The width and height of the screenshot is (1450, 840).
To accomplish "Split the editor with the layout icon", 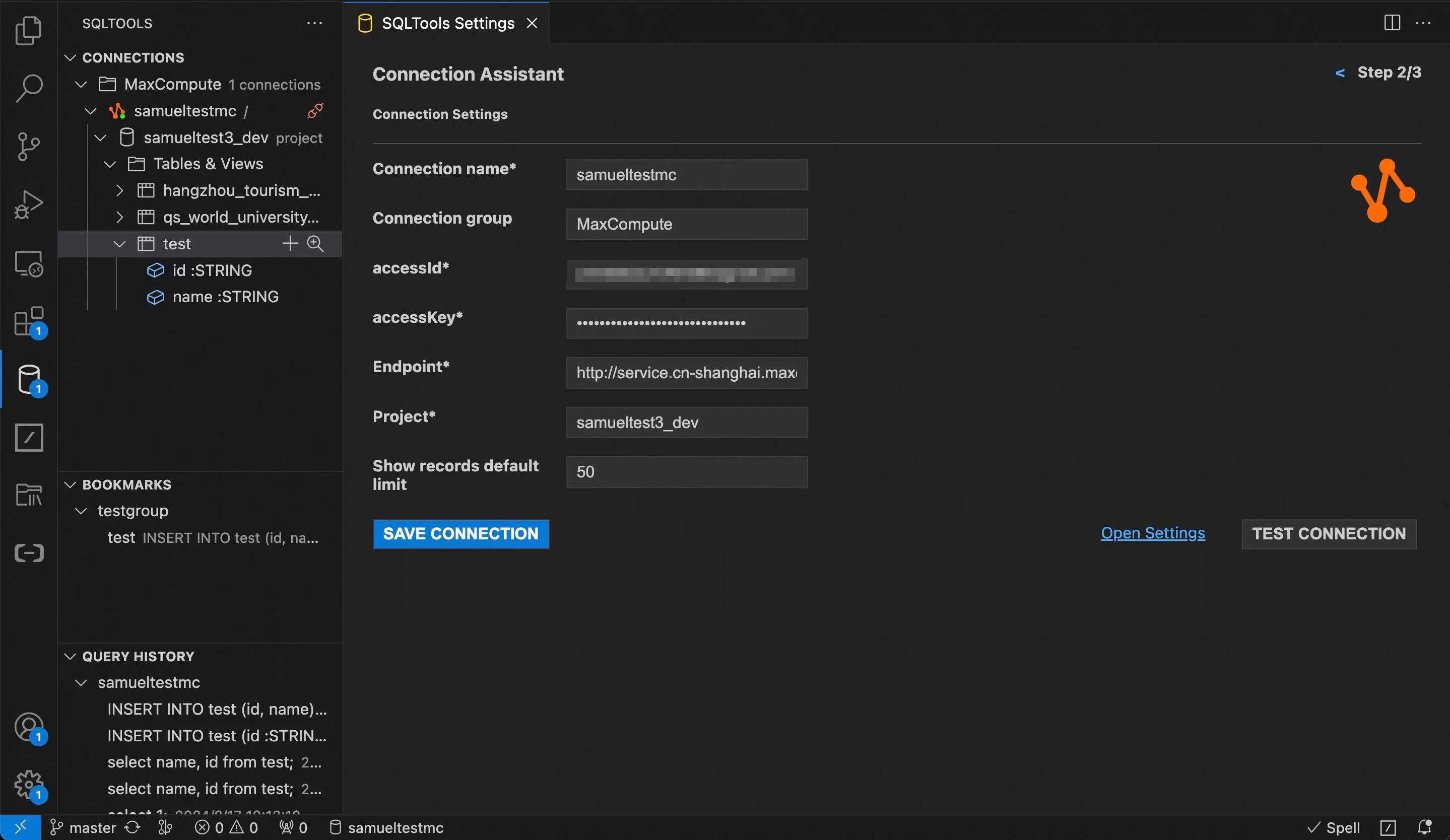I will 1392,23.
